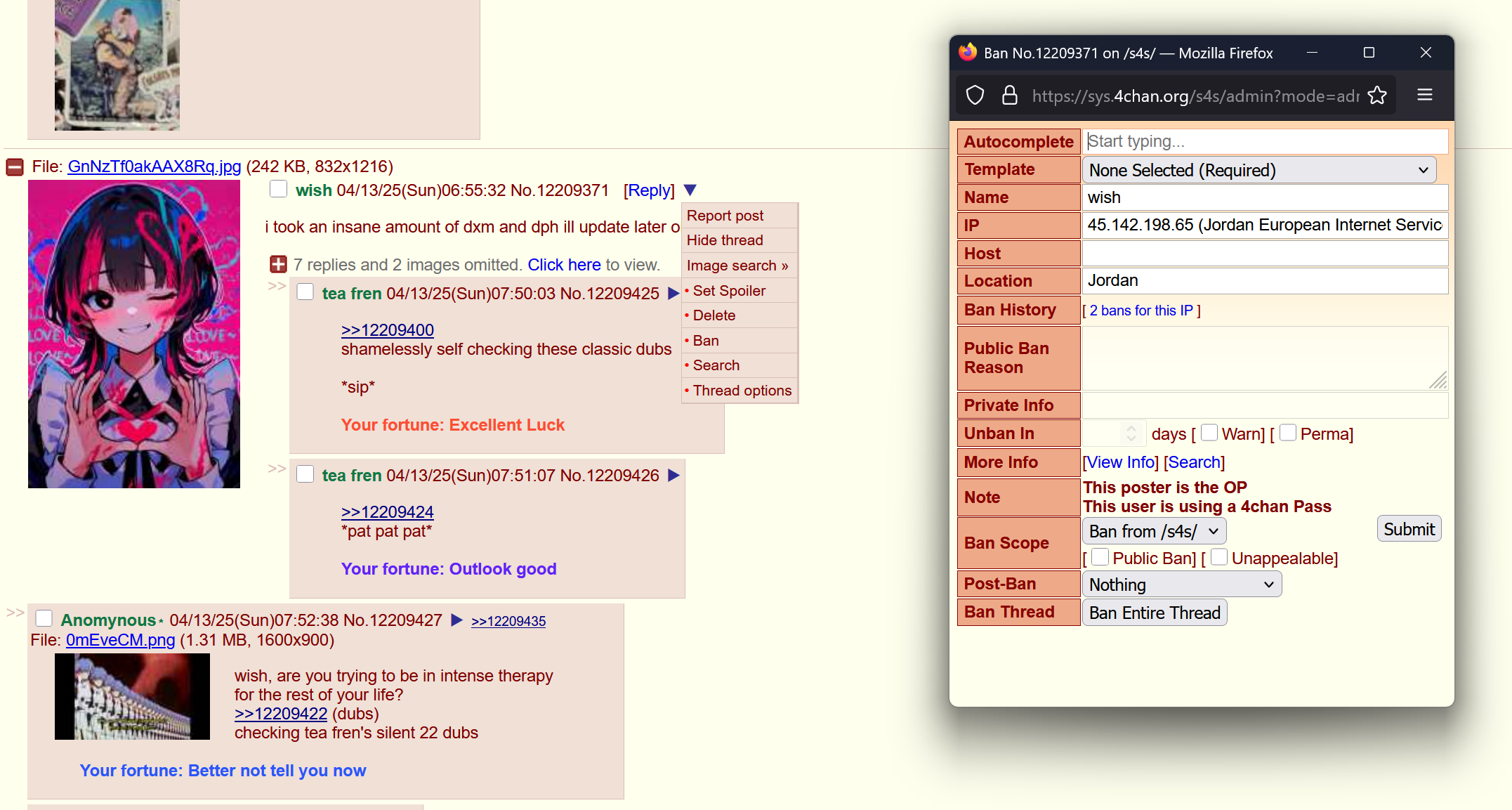Select Ban from the post menu

click(705, 341)
